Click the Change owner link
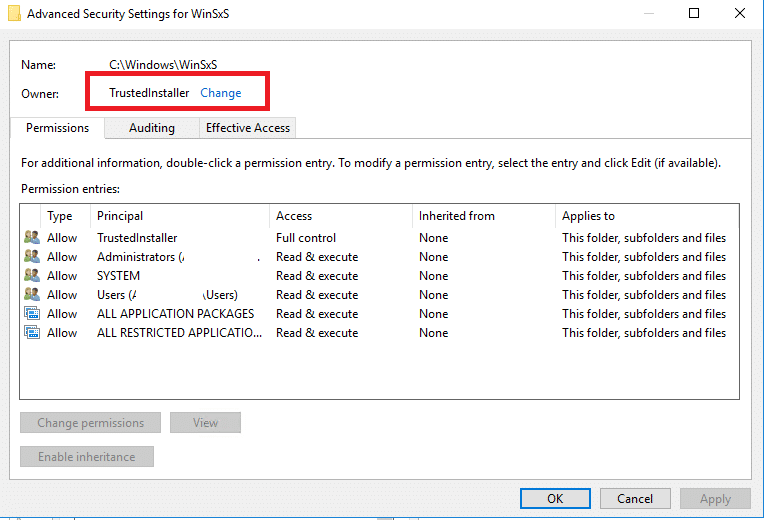This screenshot has width=764, height=520. pyautogui.click(x=221, y=93)
